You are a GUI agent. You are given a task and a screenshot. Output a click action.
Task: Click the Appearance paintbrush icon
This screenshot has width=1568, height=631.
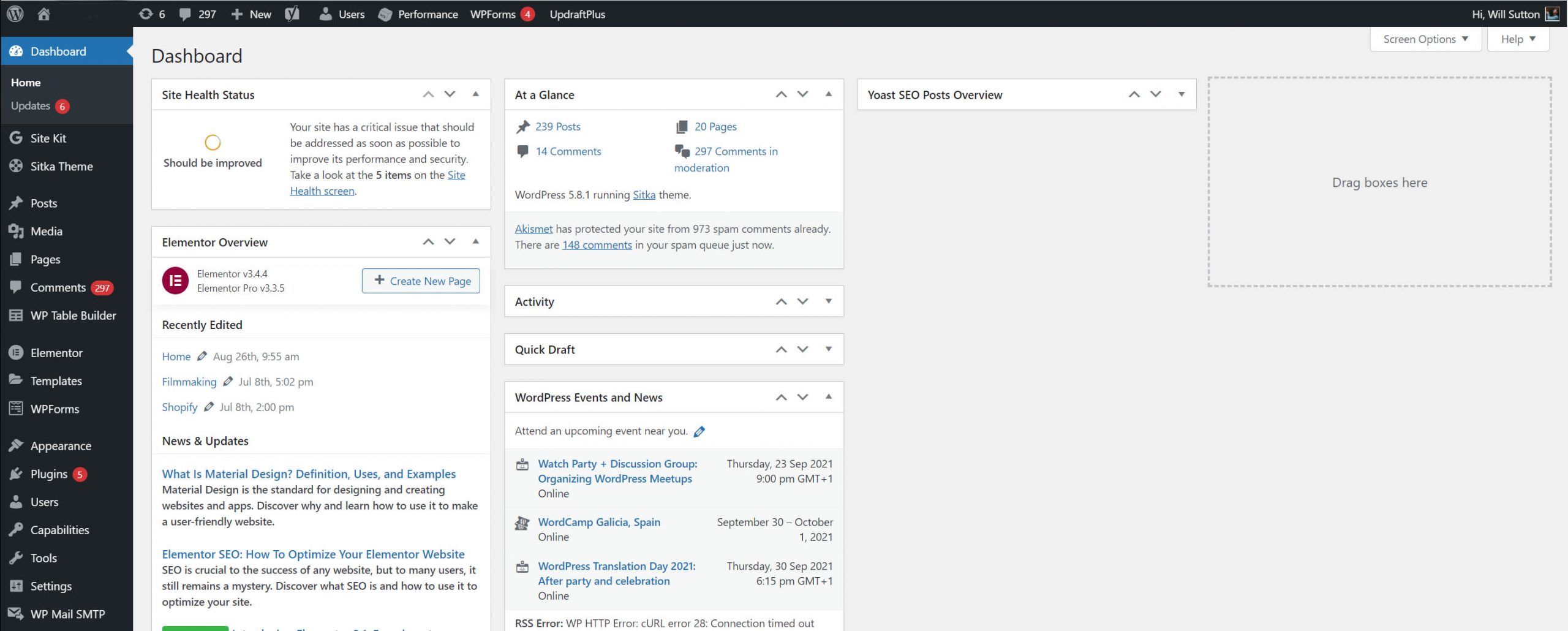coord(16,445)
